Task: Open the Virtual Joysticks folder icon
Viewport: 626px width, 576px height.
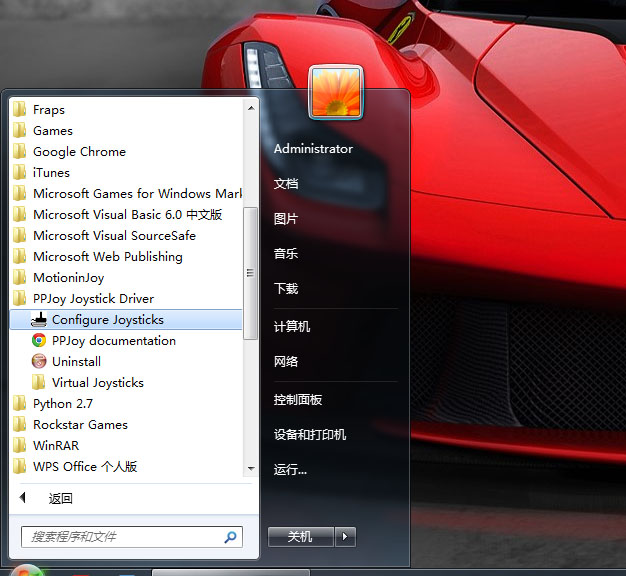Action: (39, 383)
